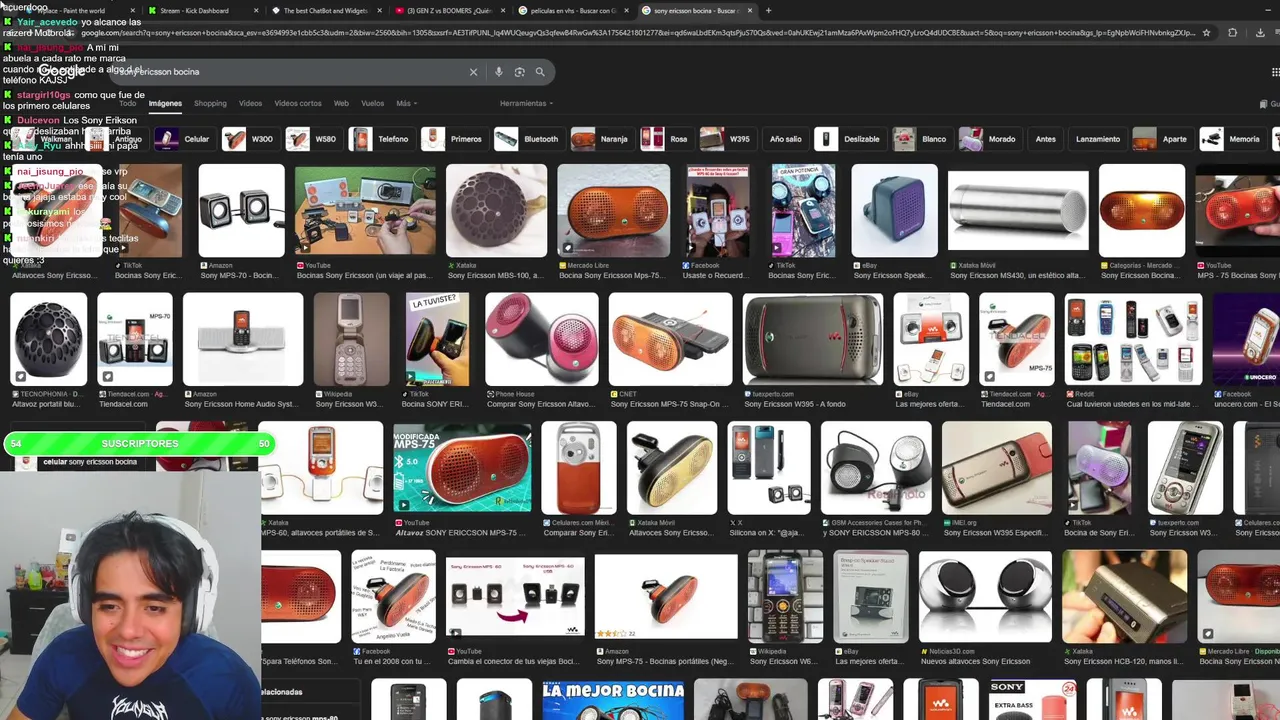Open Xataka Sony Ericsson HCB-120 image
This screenshot has height=720, width=1280.
point(1124,596)
